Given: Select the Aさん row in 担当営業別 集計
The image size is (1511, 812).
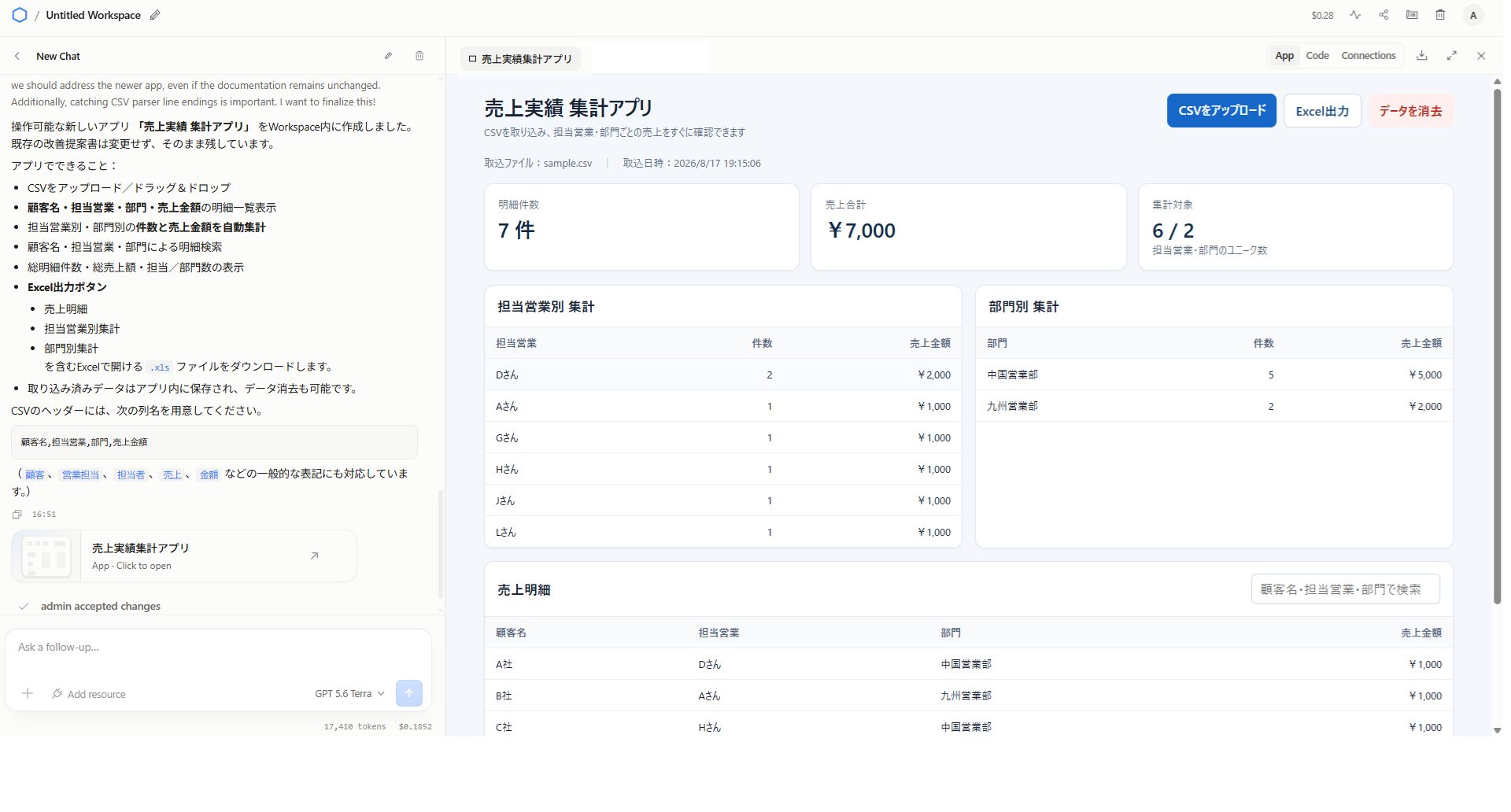Looking at the screenshot, I should 722,406.
